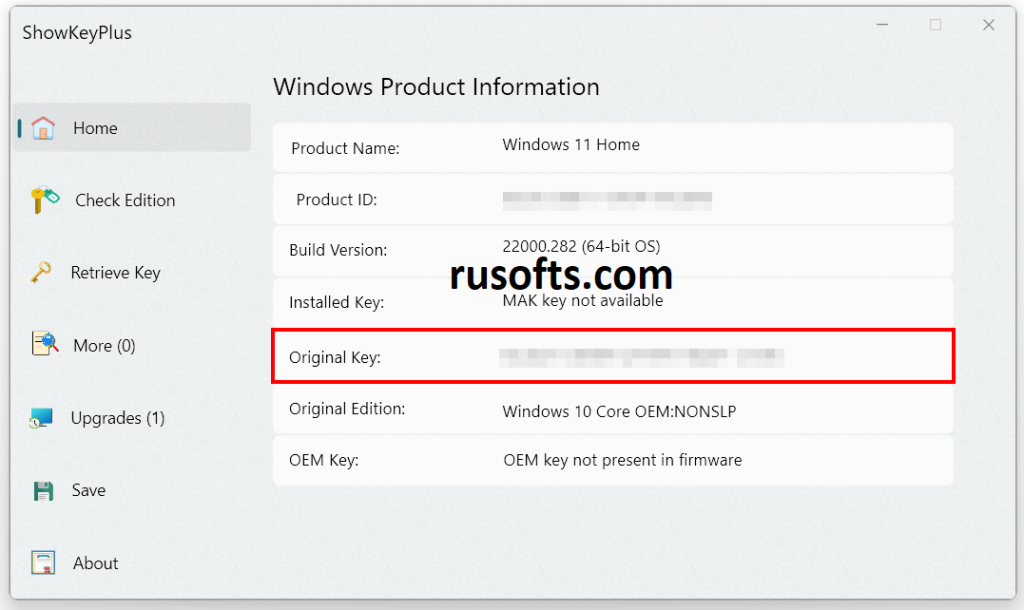Click the Home house icon

coord(43,128)
